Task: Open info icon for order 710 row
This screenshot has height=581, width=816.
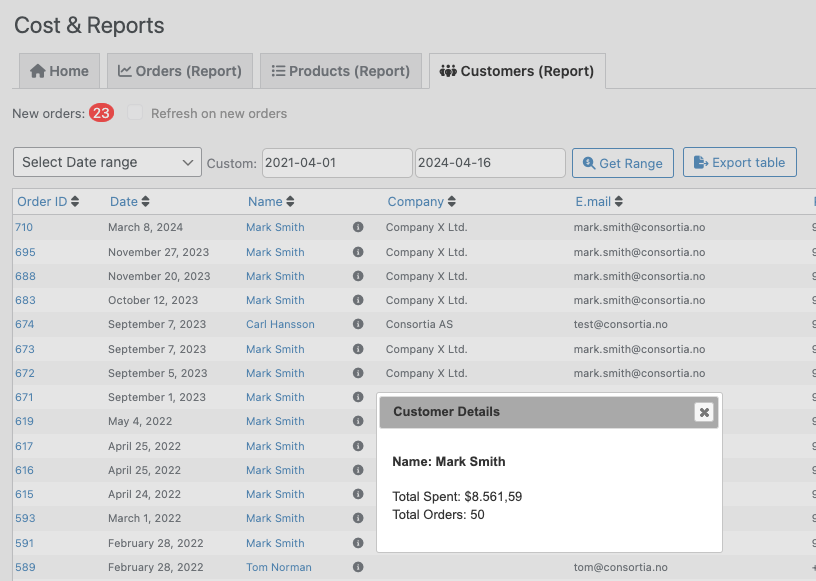Action: coord(358,227)
